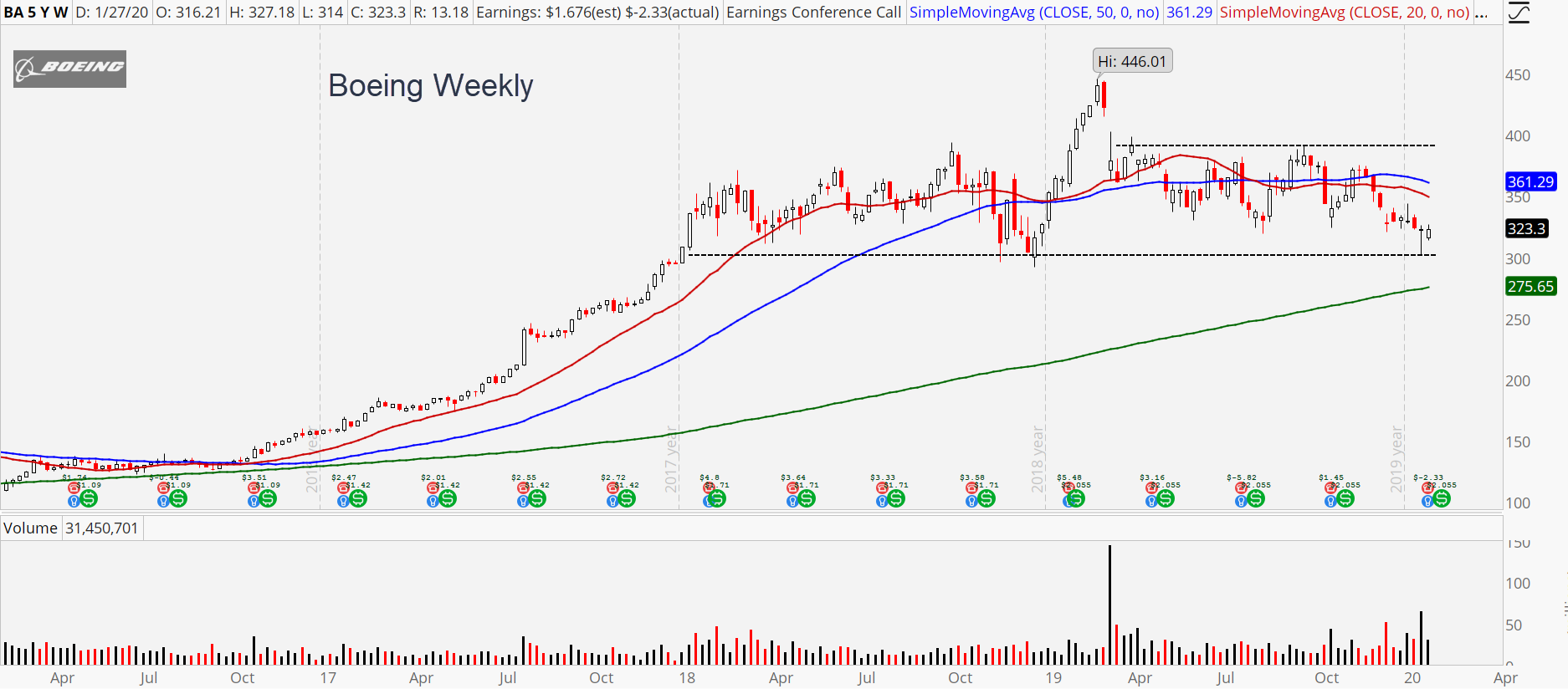
Task: Open the blue earnings bulb under $3.51
Action: tap(253, 501)
